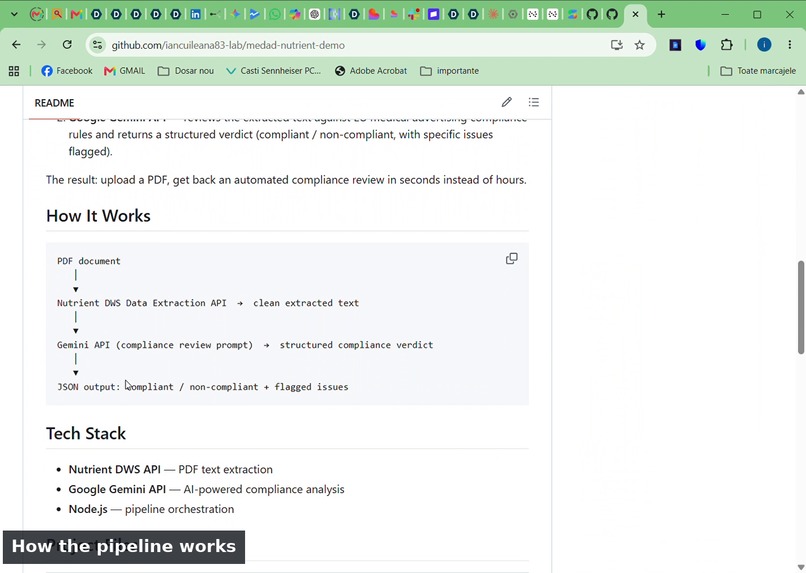Switch to the LinkedIn tab

point(195,14)
